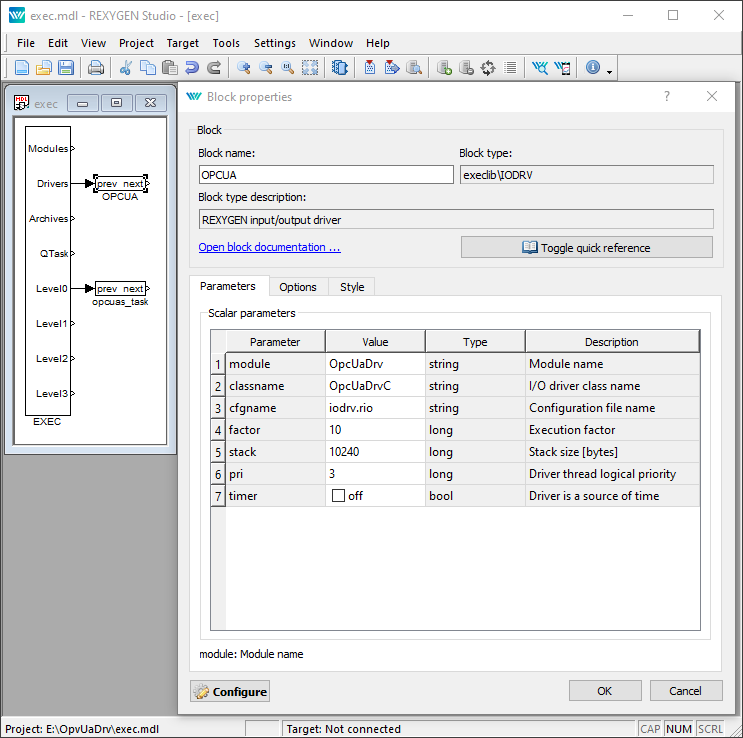Click the blue info icon in toolbar

pos(592,68)
